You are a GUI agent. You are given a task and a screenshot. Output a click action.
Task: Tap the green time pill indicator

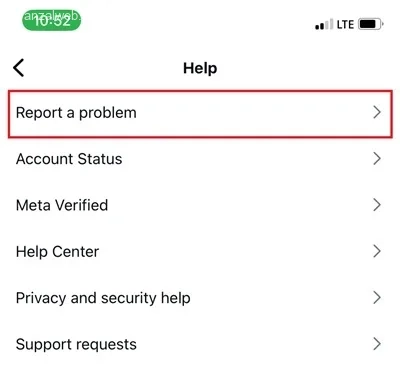click(52, 20)
